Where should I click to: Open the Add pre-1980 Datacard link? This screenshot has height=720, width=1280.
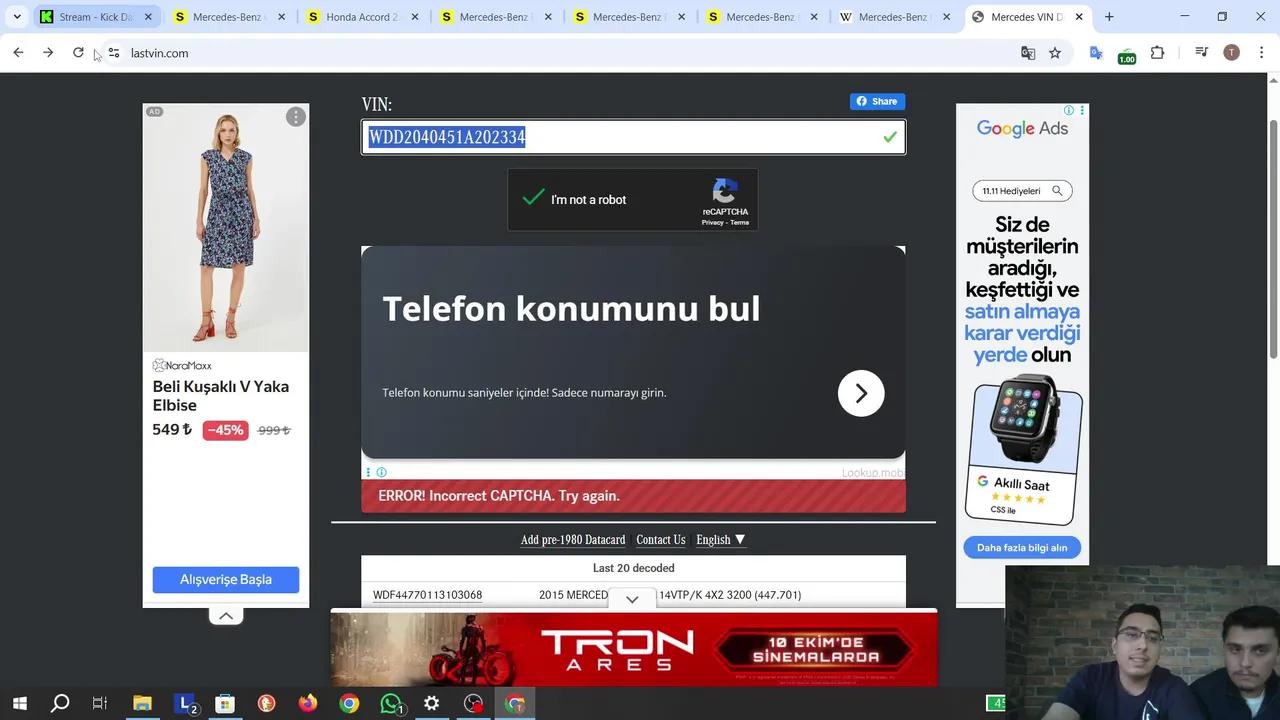[573, 540]
